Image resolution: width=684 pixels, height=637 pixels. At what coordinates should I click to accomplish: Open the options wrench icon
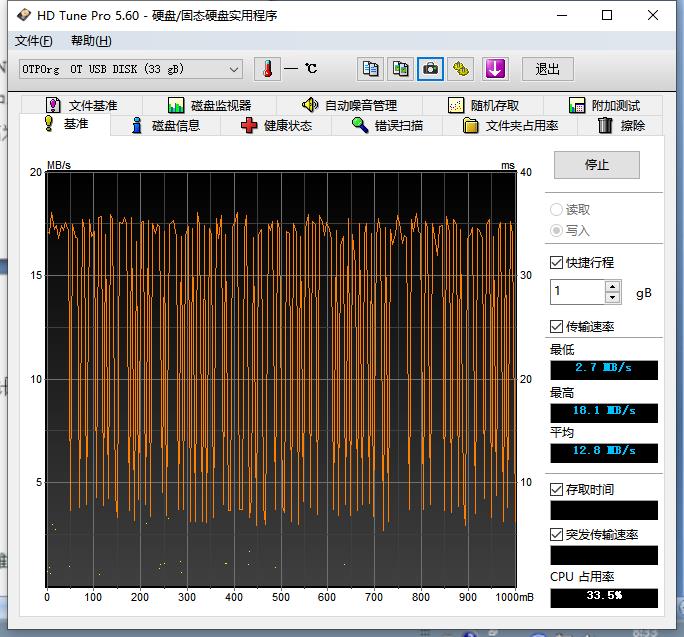coord(461,69)
